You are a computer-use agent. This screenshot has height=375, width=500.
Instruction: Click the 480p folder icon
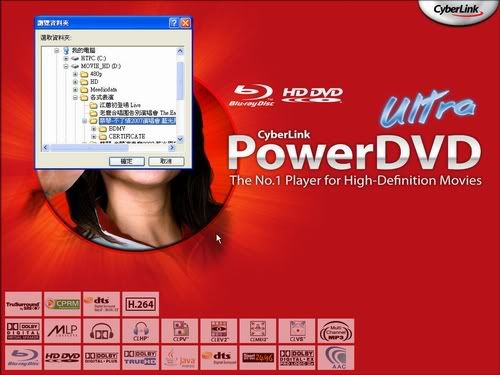84,74
